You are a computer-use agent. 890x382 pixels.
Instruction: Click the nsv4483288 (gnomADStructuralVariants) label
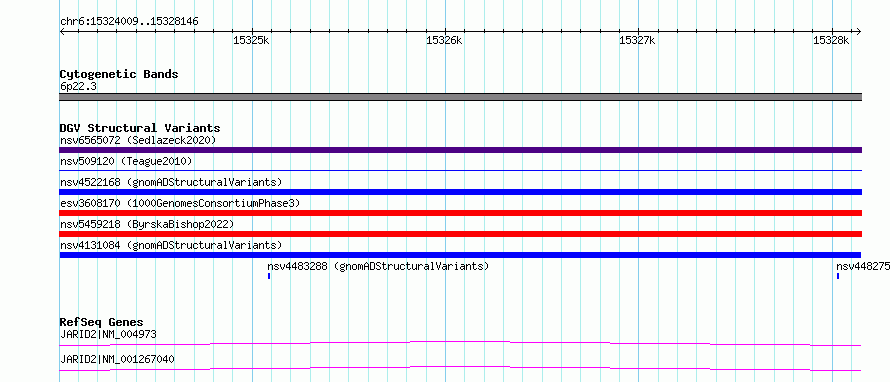click(x=378, y=266)
